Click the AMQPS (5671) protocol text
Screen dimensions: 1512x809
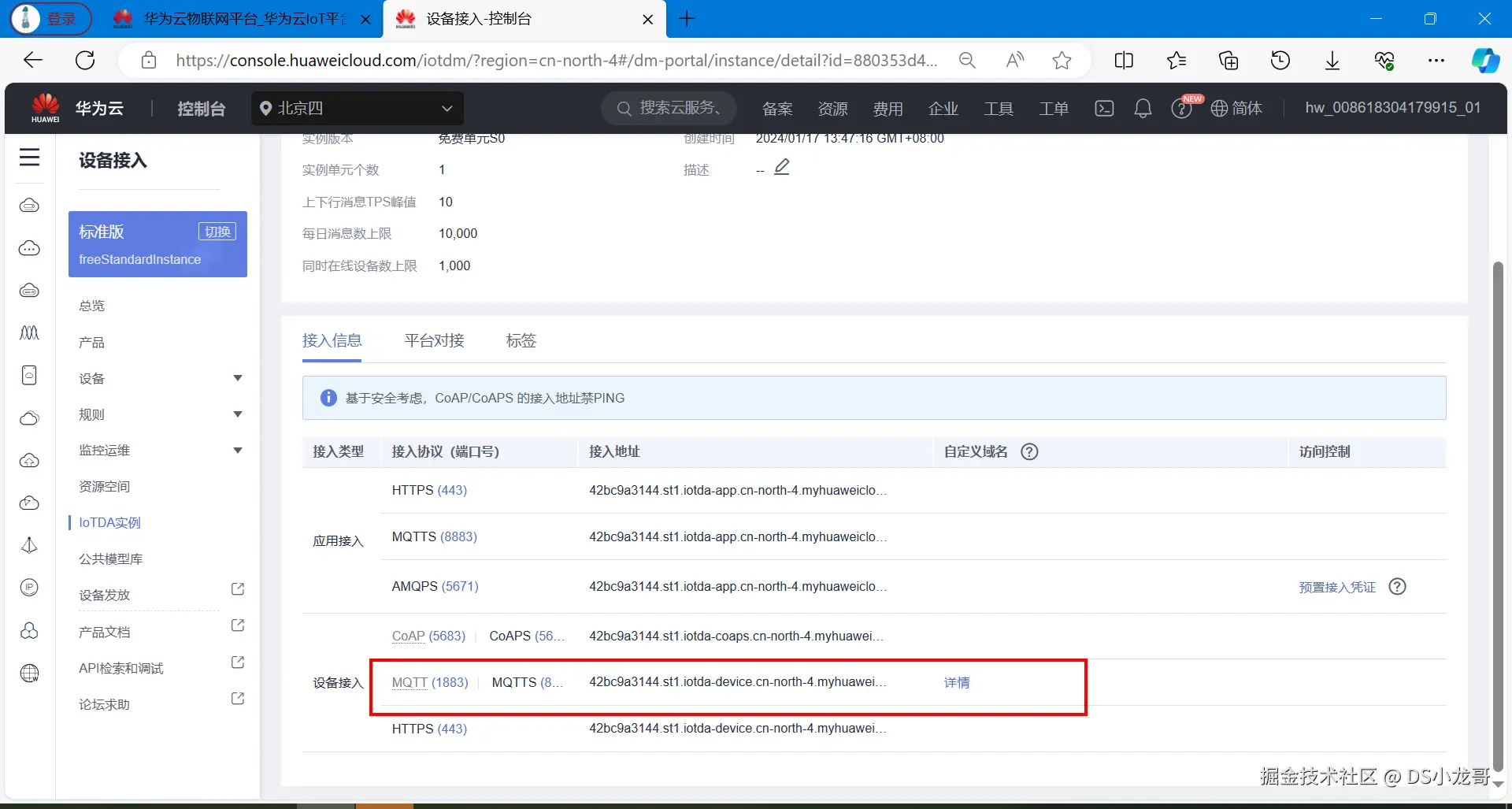(435, 586)
